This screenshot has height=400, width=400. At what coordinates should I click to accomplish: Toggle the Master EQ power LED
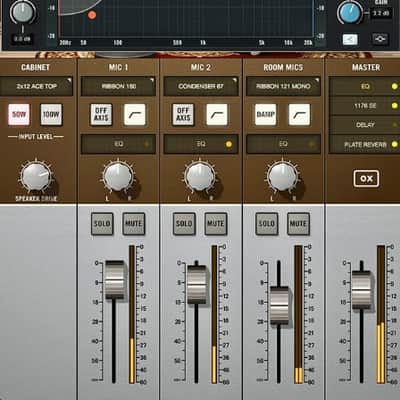tap(394, 86)
